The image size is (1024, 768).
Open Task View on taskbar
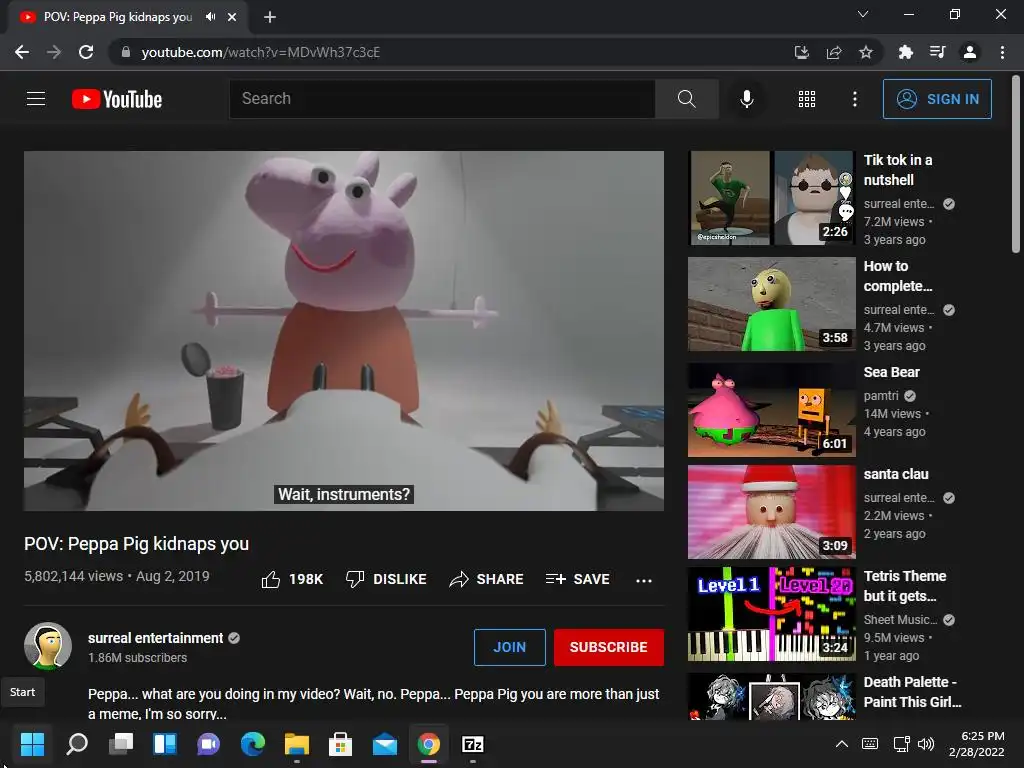pyautogui.click(x=121, y=744)
